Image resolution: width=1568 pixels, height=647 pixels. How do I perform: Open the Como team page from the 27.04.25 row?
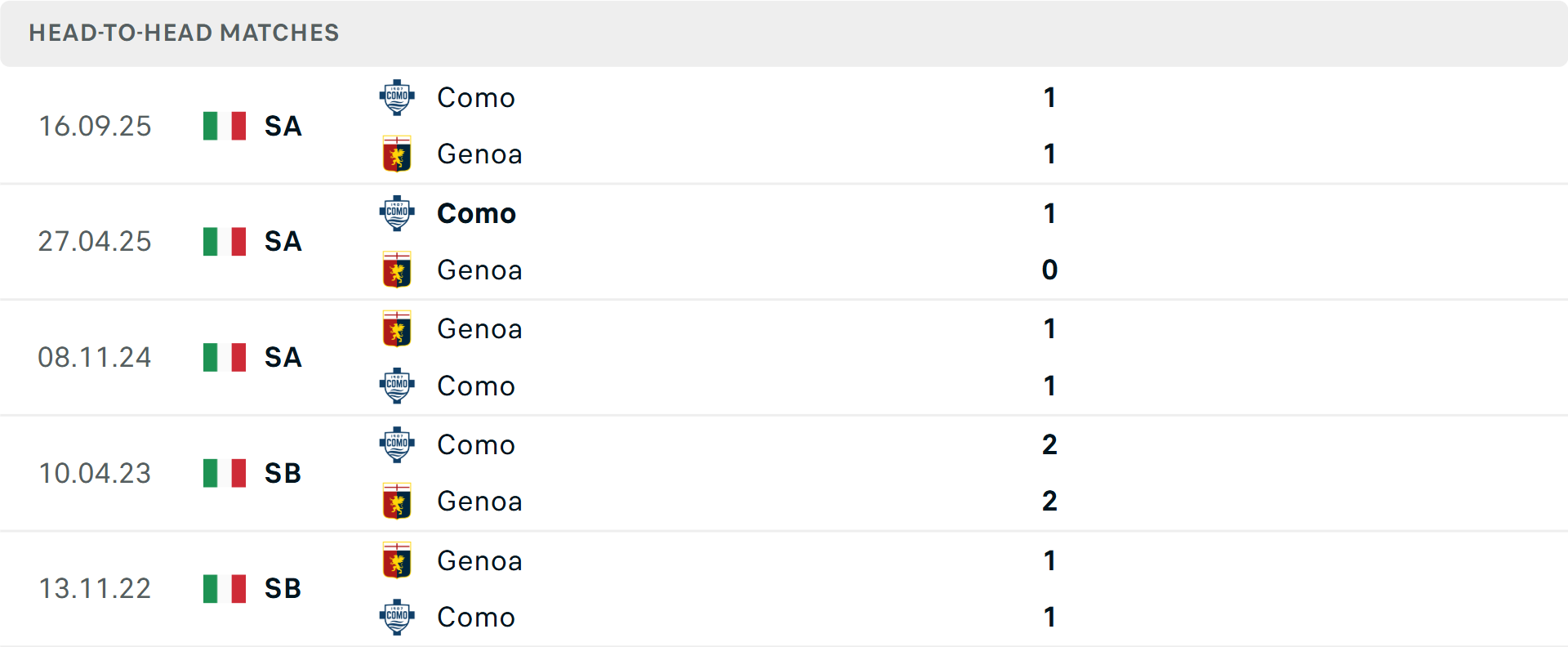[476, 213]
